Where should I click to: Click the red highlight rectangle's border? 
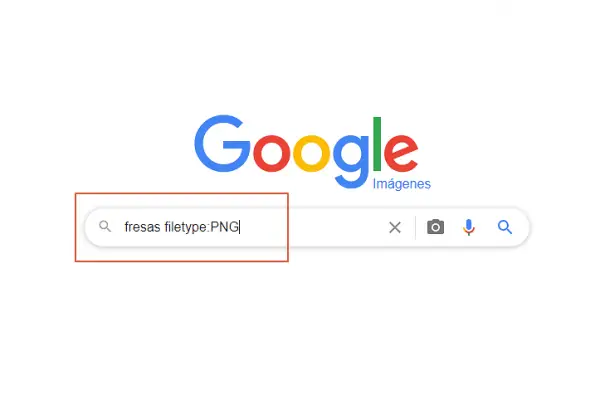[181, 194]
